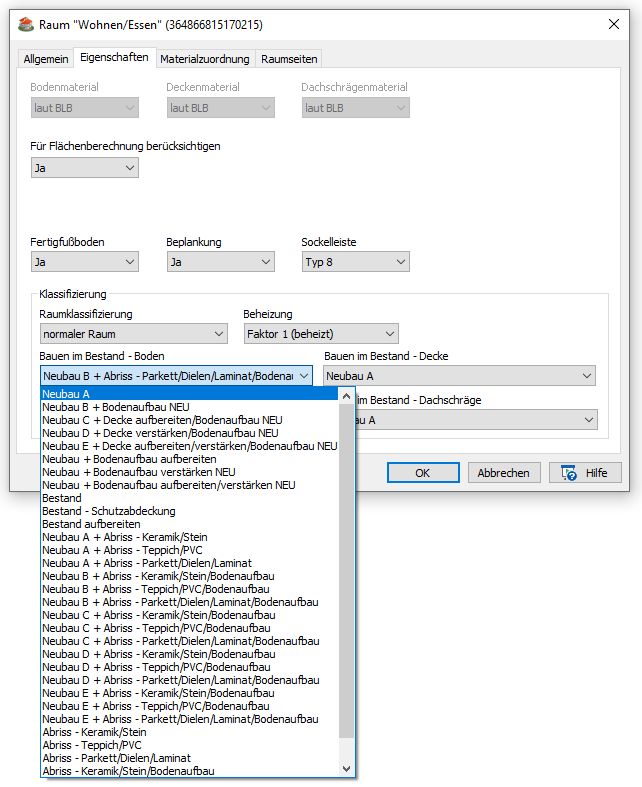Open the Fertigfußboden dropdown
The image size is (642, 787).
(x=85, y=262)
